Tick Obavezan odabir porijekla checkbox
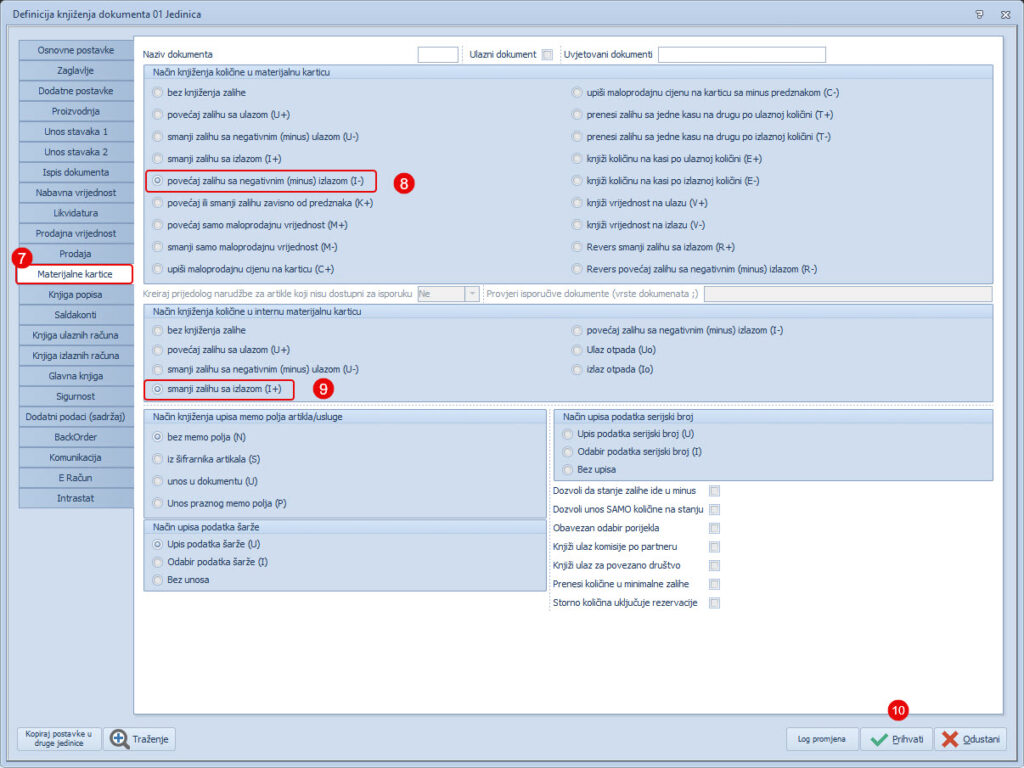 pos(714,528)
